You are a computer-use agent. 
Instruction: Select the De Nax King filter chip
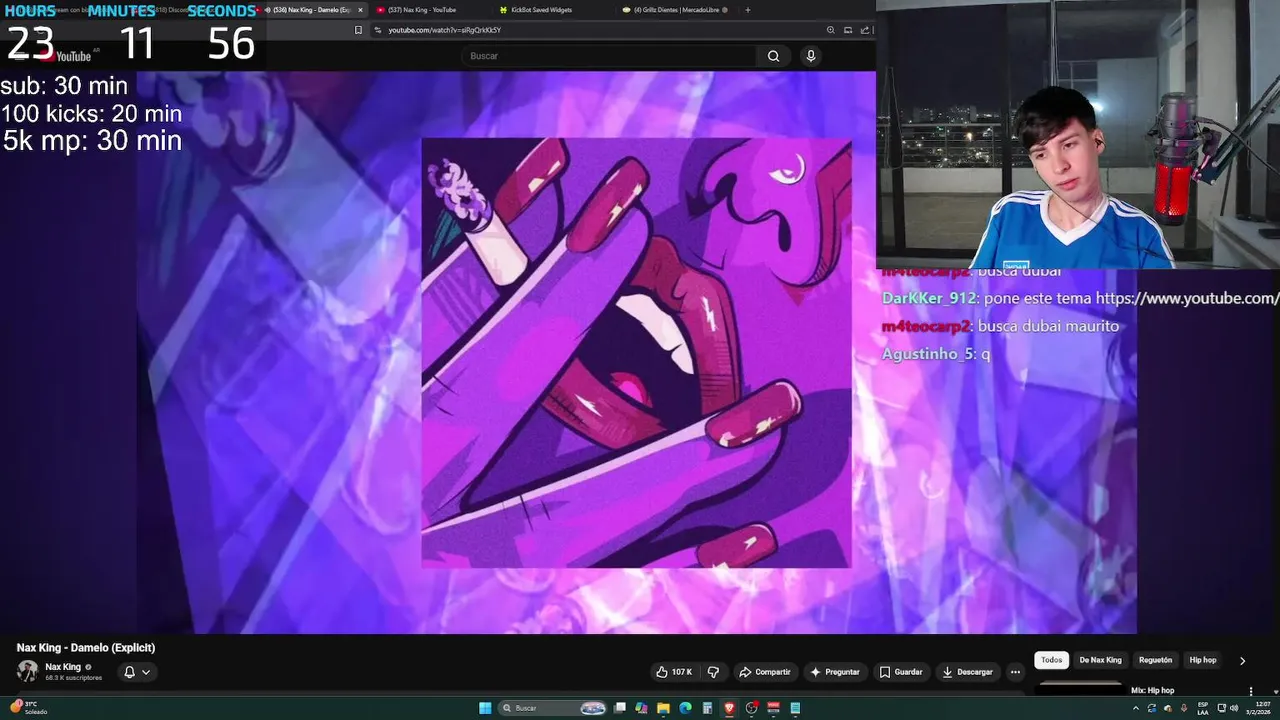(x=1100, y=660)
